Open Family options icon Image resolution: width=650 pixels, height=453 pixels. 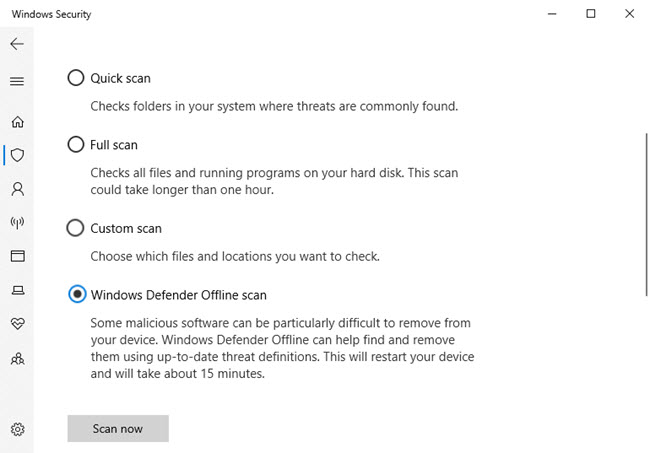(17, 358)
